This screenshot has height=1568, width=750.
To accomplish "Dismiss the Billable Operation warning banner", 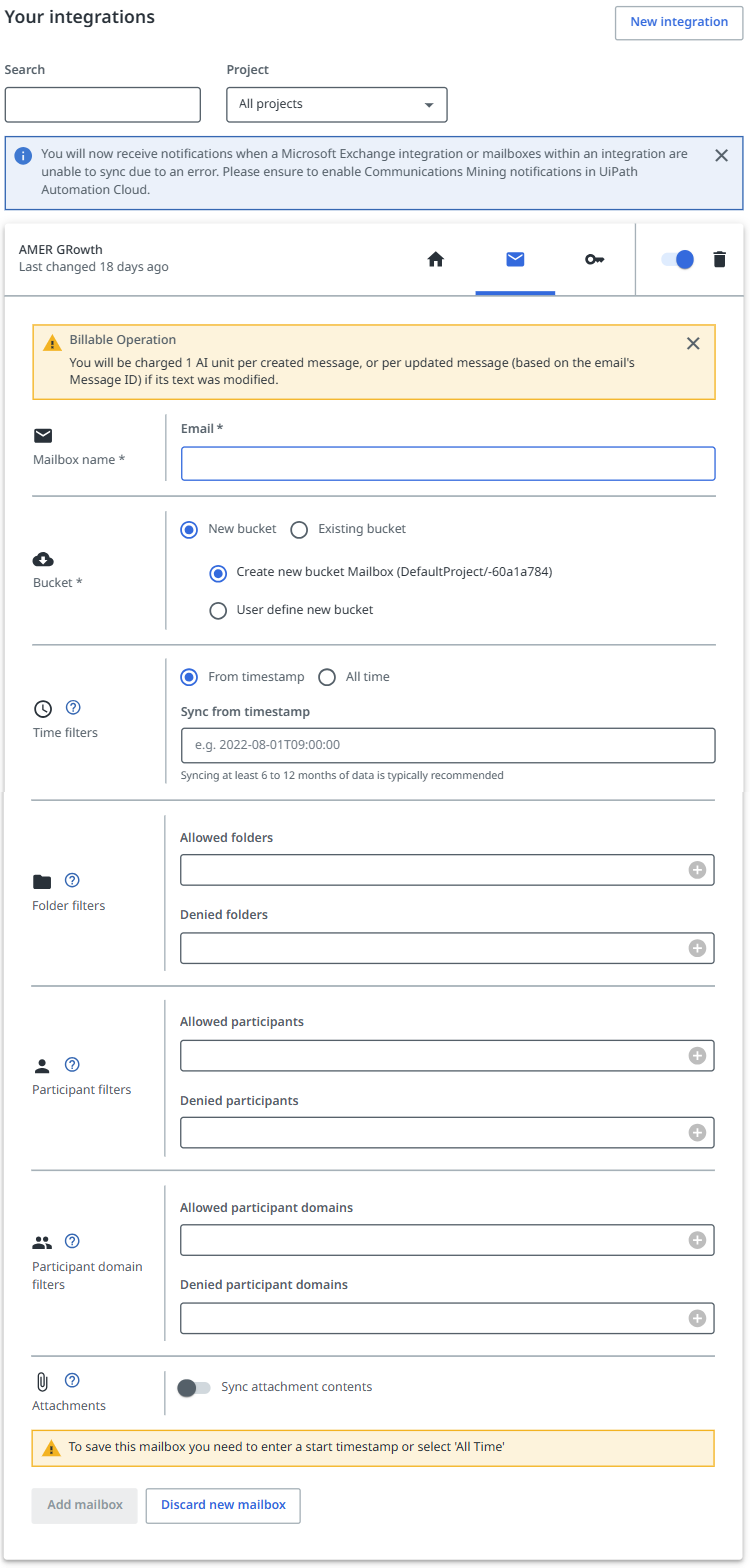I will point(693,343).
